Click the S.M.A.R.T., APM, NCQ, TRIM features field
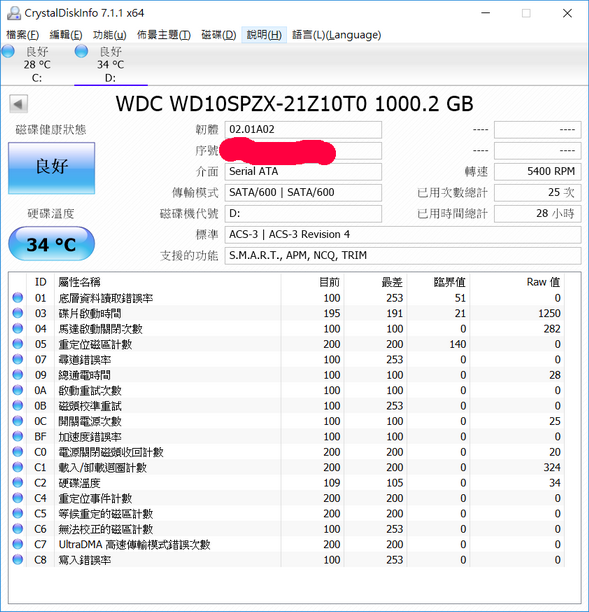This screenshot has height=612, width=589. click(403, 256)
